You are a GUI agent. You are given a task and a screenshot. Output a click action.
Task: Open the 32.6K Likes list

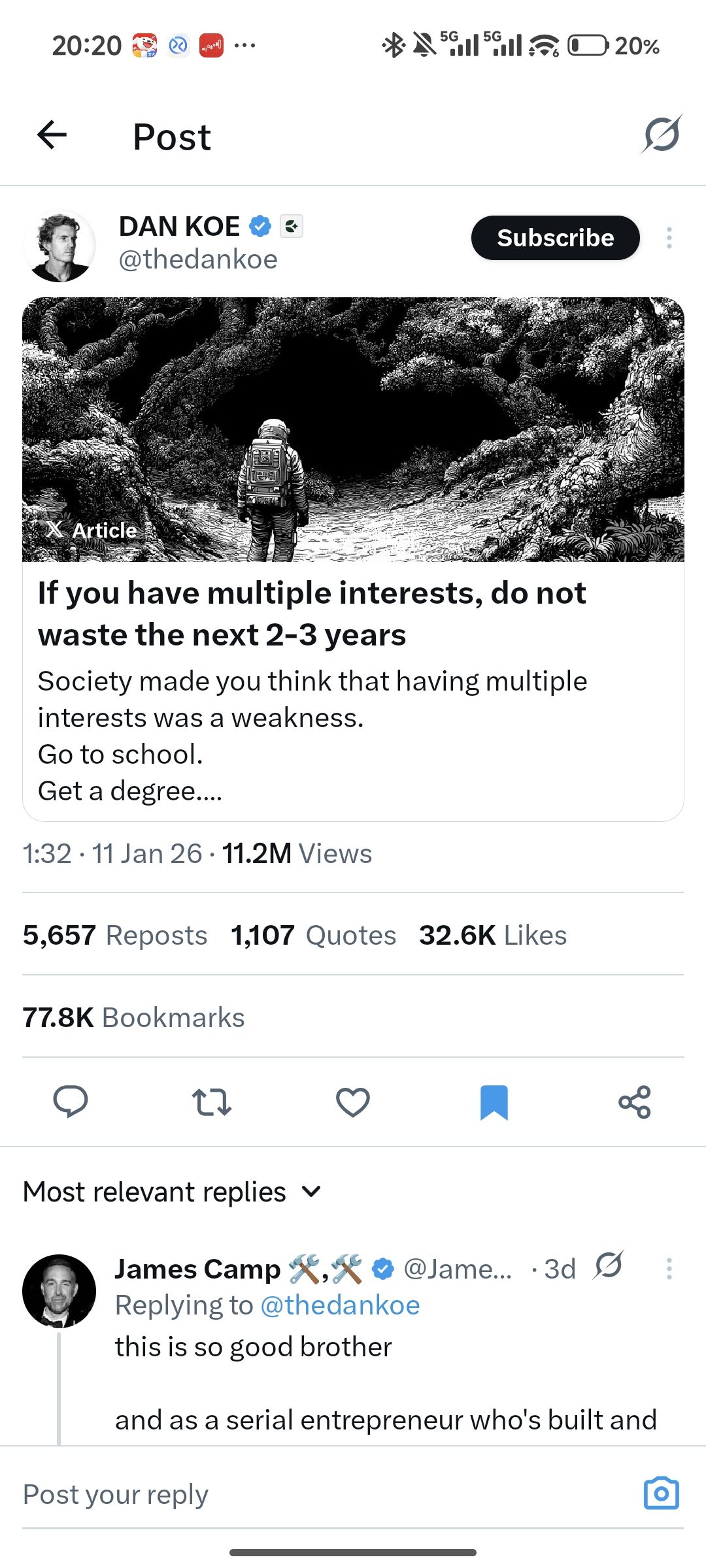[493, 935]
